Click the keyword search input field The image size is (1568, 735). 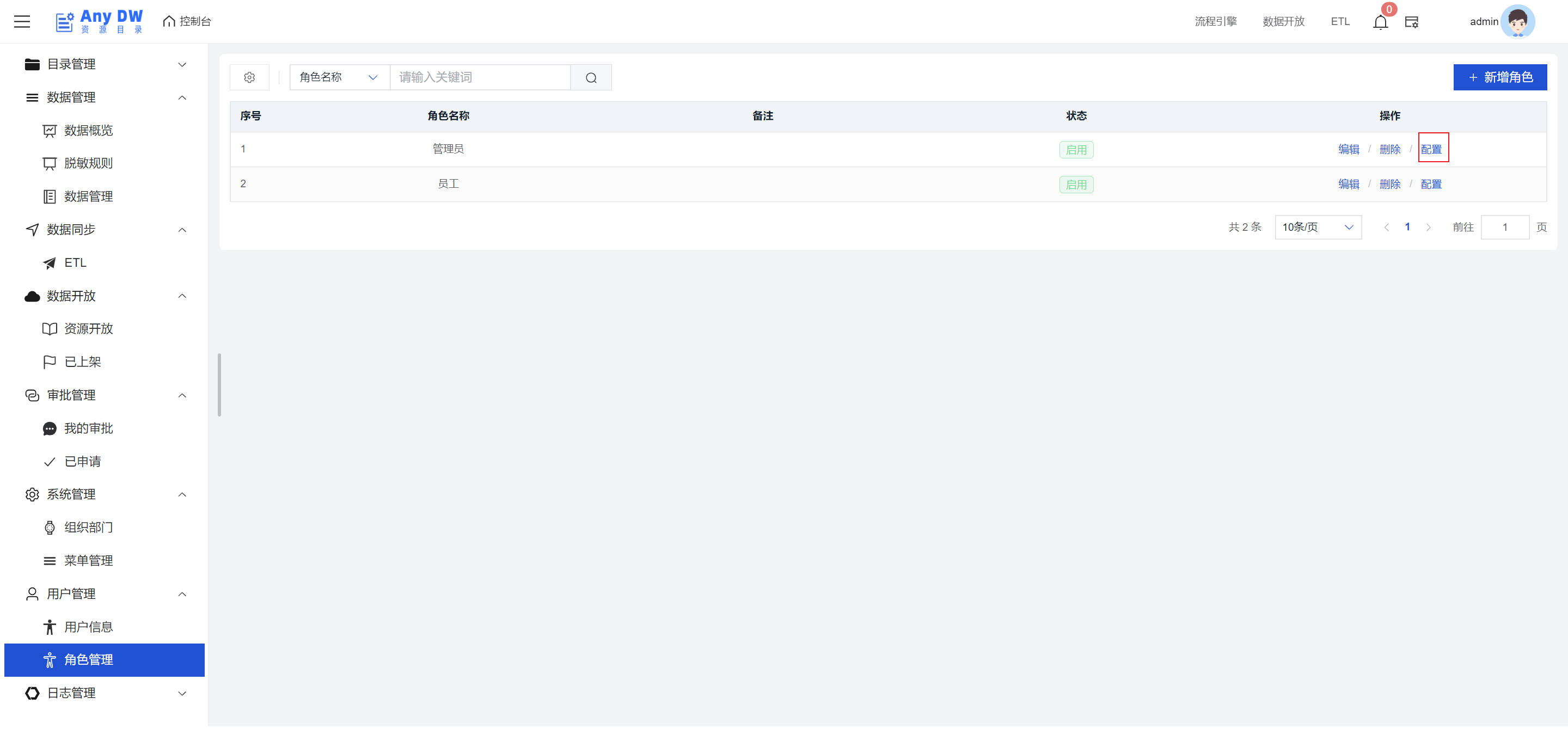pos(480,77)
